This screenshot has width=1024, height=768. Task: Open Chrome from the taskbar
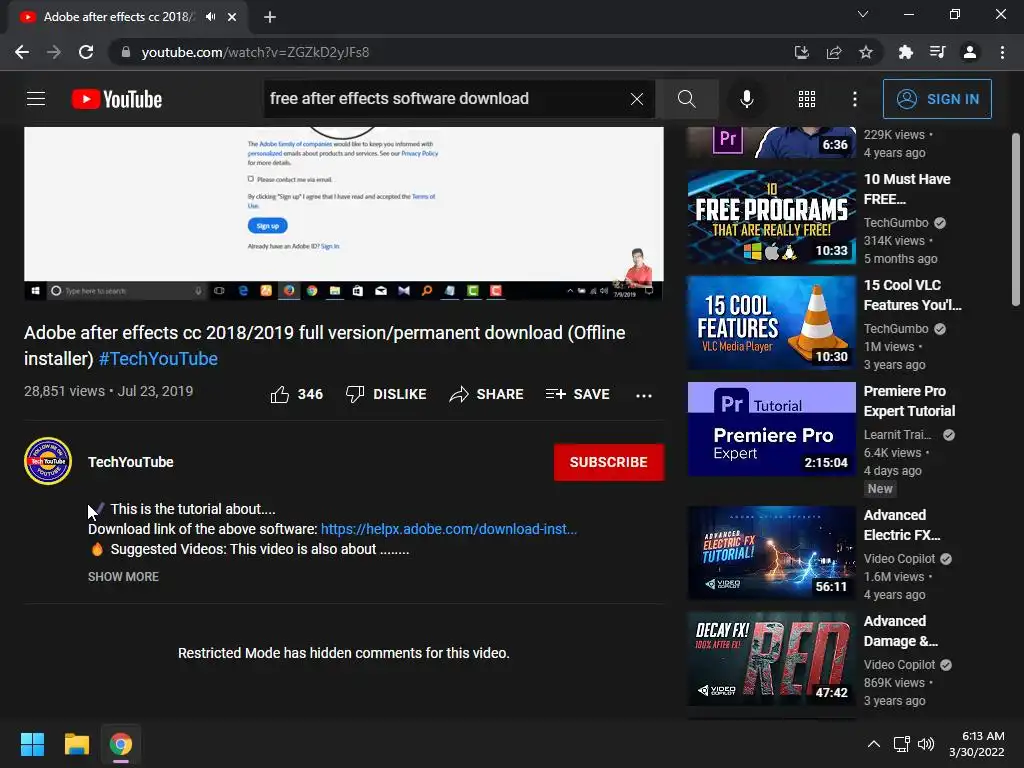point(121,744)
